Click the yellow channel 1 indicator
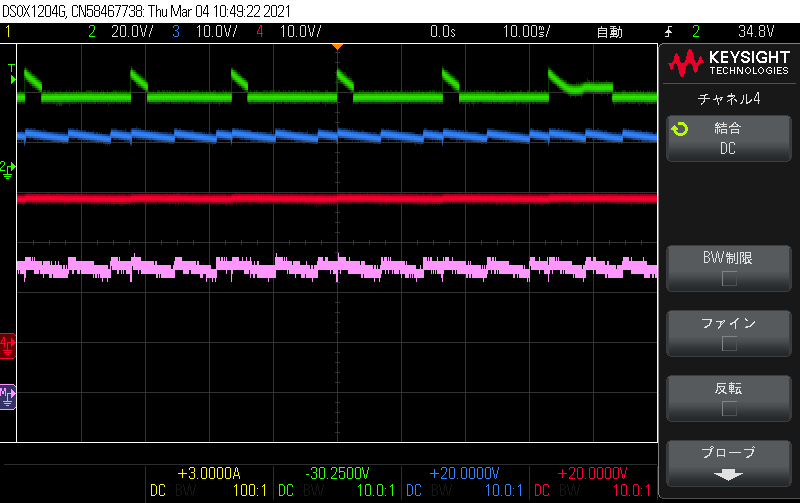 tap(8, 32)
